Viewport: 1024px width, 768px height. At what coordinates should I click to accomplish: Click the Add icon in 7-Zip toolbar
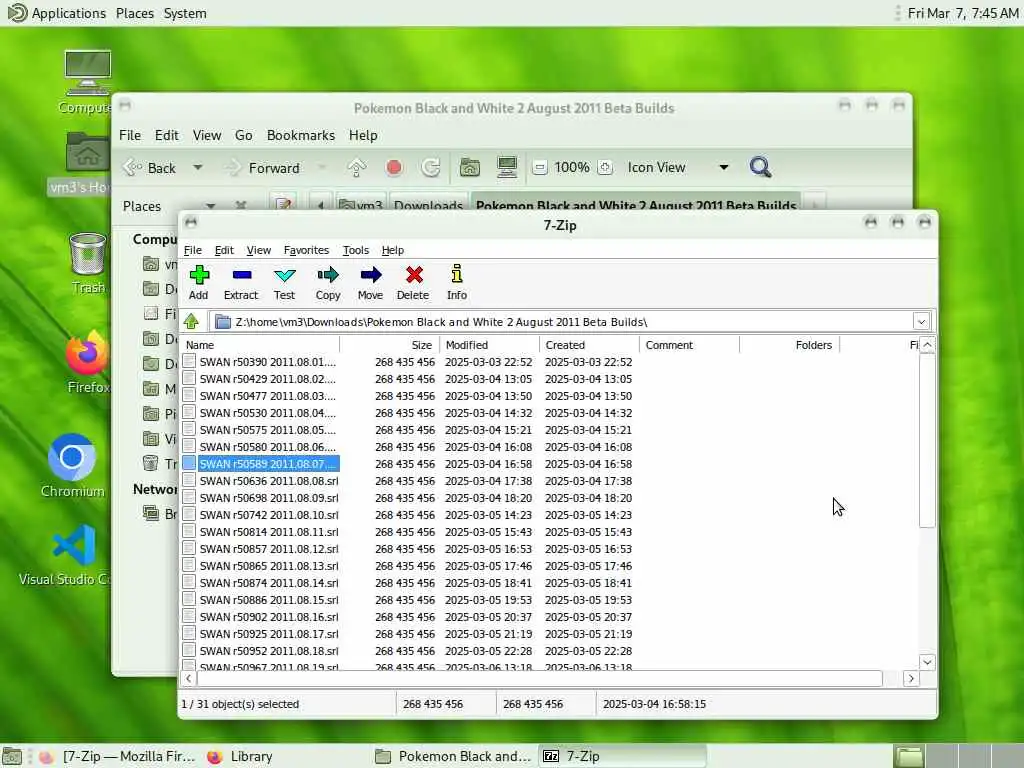[x=199, y=275]
